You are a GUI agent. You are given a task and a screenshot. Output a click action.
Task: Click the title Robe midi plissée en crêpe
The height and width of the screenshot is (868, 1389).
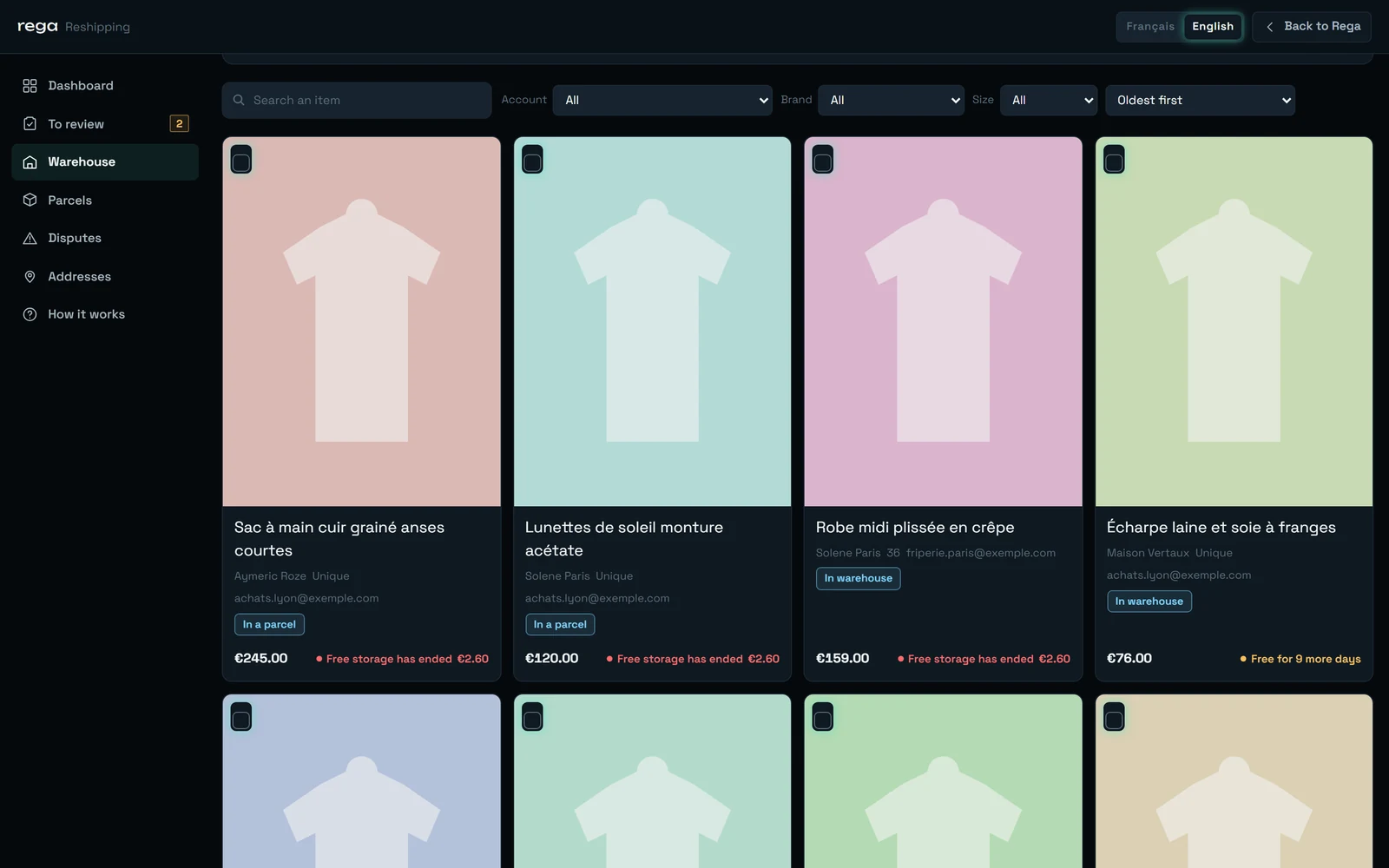[x=915, y=528]
